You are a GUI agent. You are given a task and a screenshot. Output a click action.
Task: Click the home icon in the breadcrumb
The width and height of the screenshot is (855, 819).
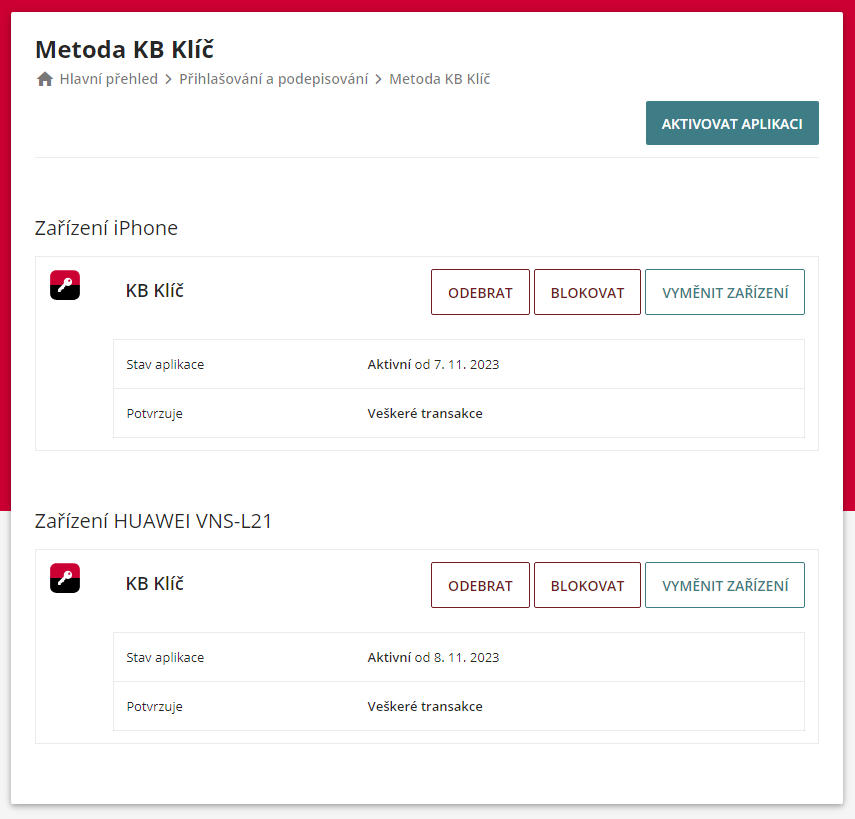pos(45,78)
